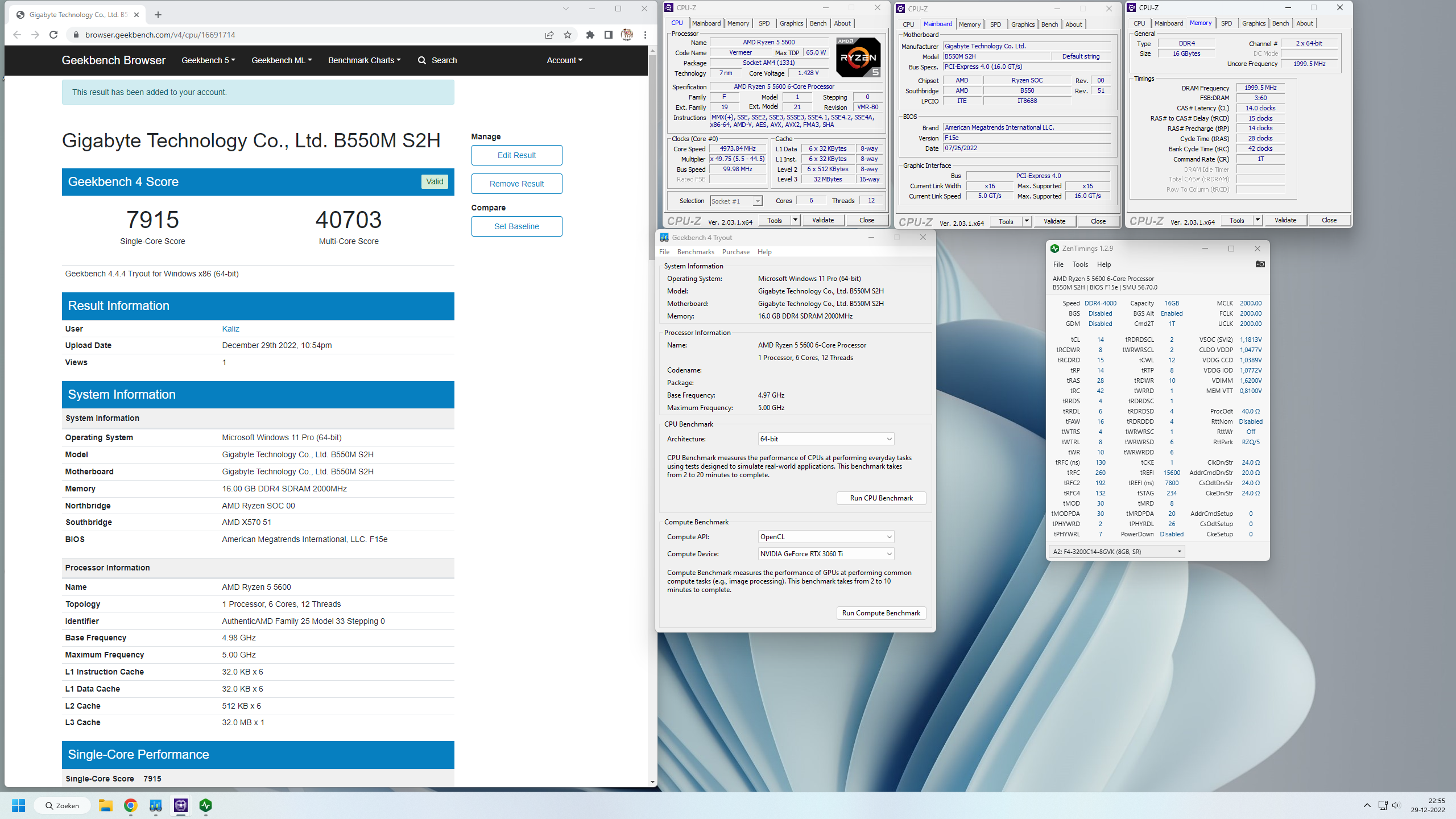Click the DDR4-4000 speed value in ZenTimings

coord(1100,303)
